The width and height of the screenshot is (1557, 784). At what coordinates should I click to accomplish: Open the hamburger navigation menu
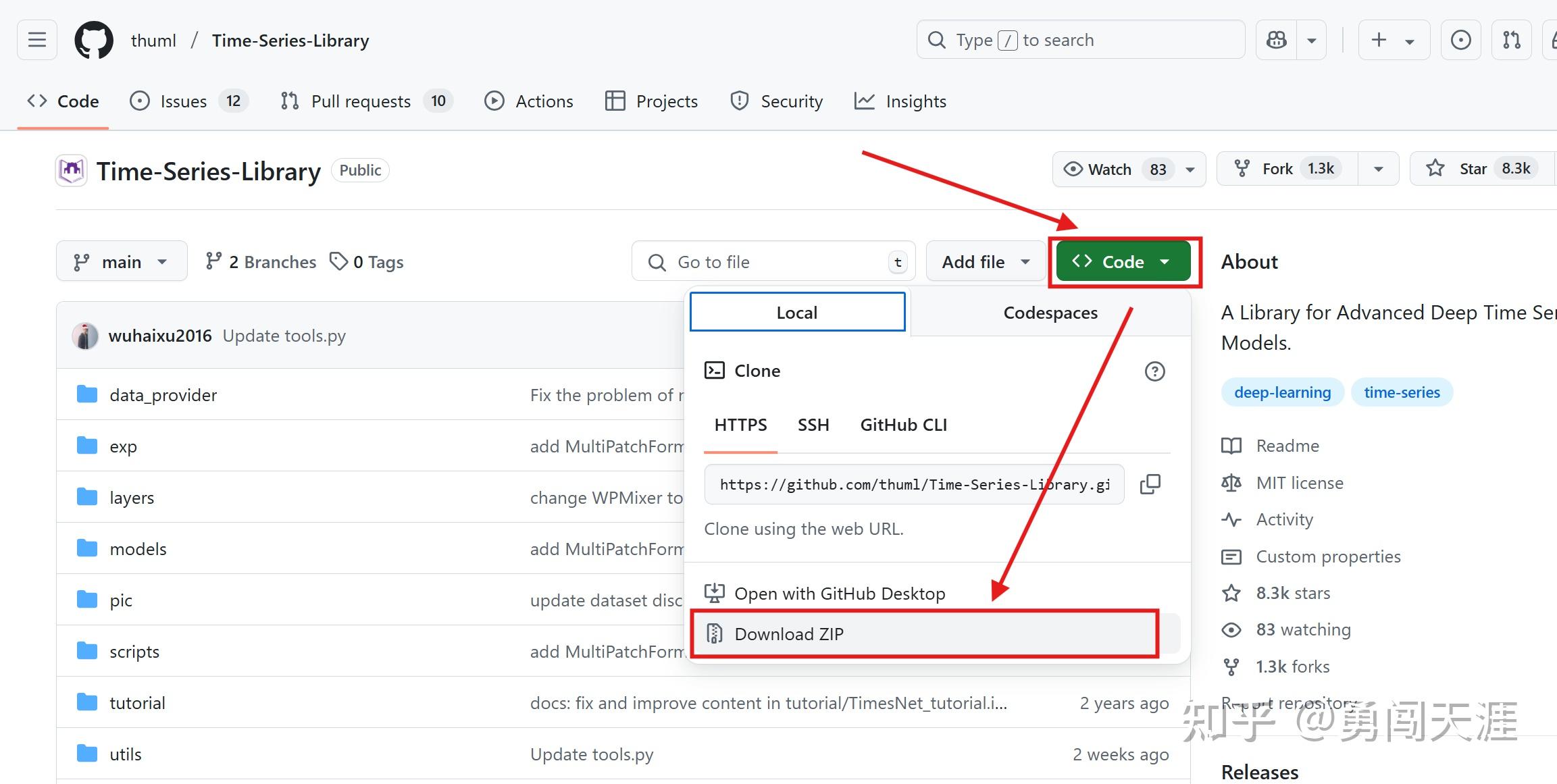point(37,41)
